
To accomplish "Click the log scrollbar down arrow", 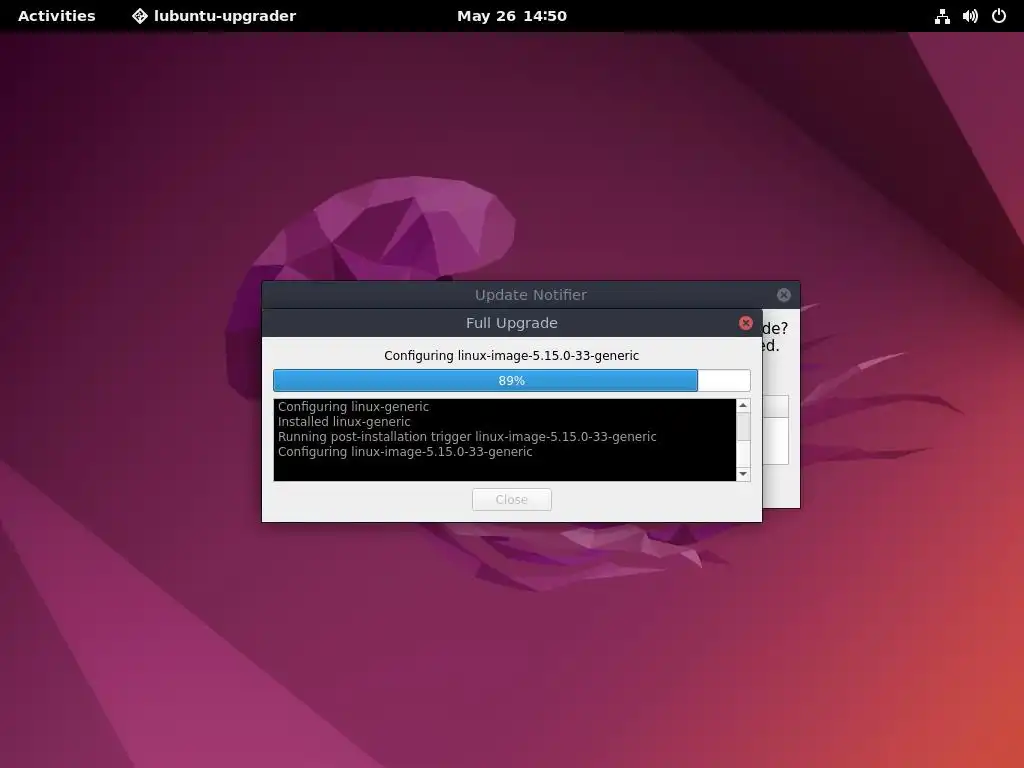I will click(x=743, y=474).
